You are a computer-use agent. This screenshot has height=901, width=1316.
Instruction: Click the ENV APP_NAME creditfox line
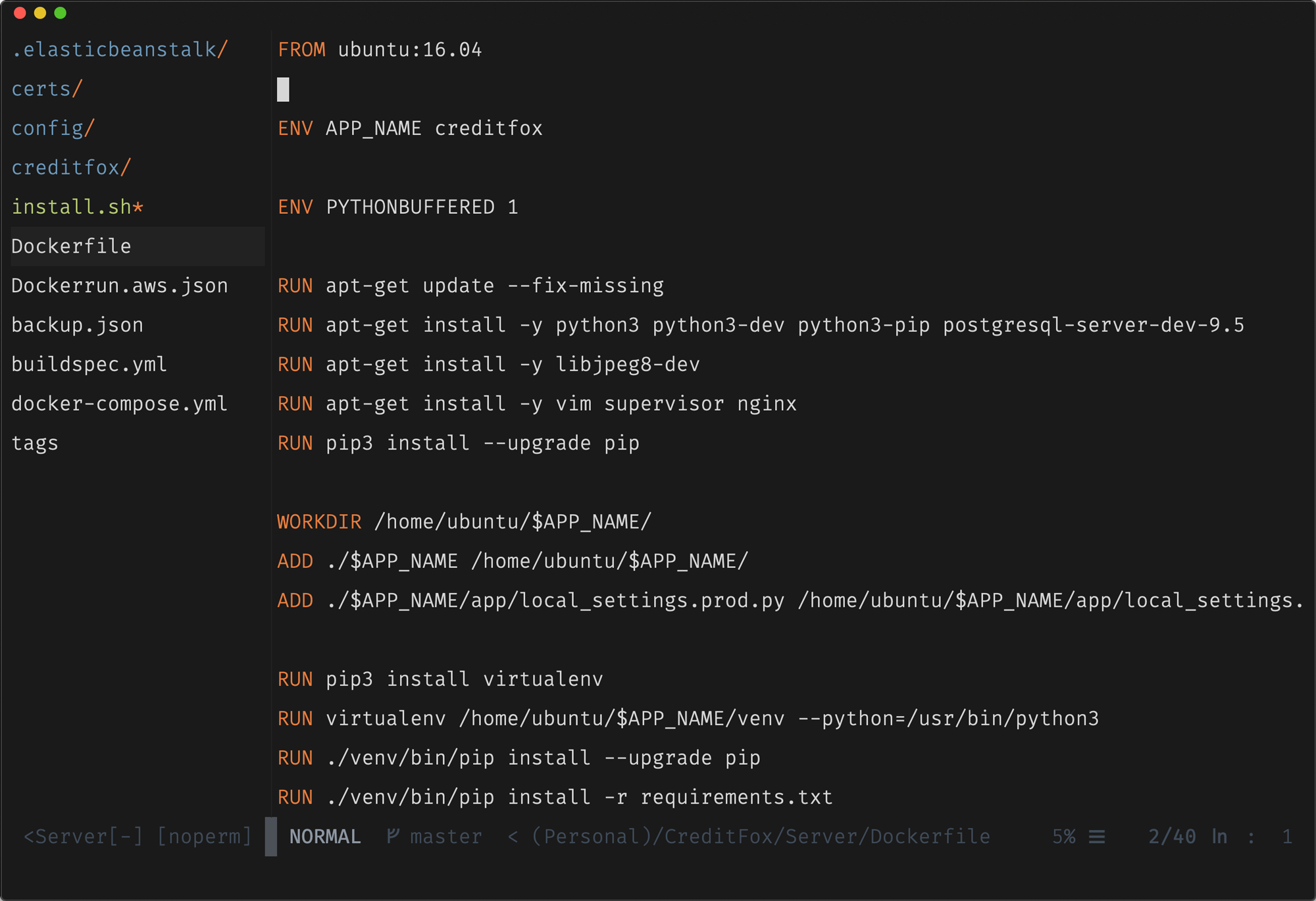[x=410, y=128]
